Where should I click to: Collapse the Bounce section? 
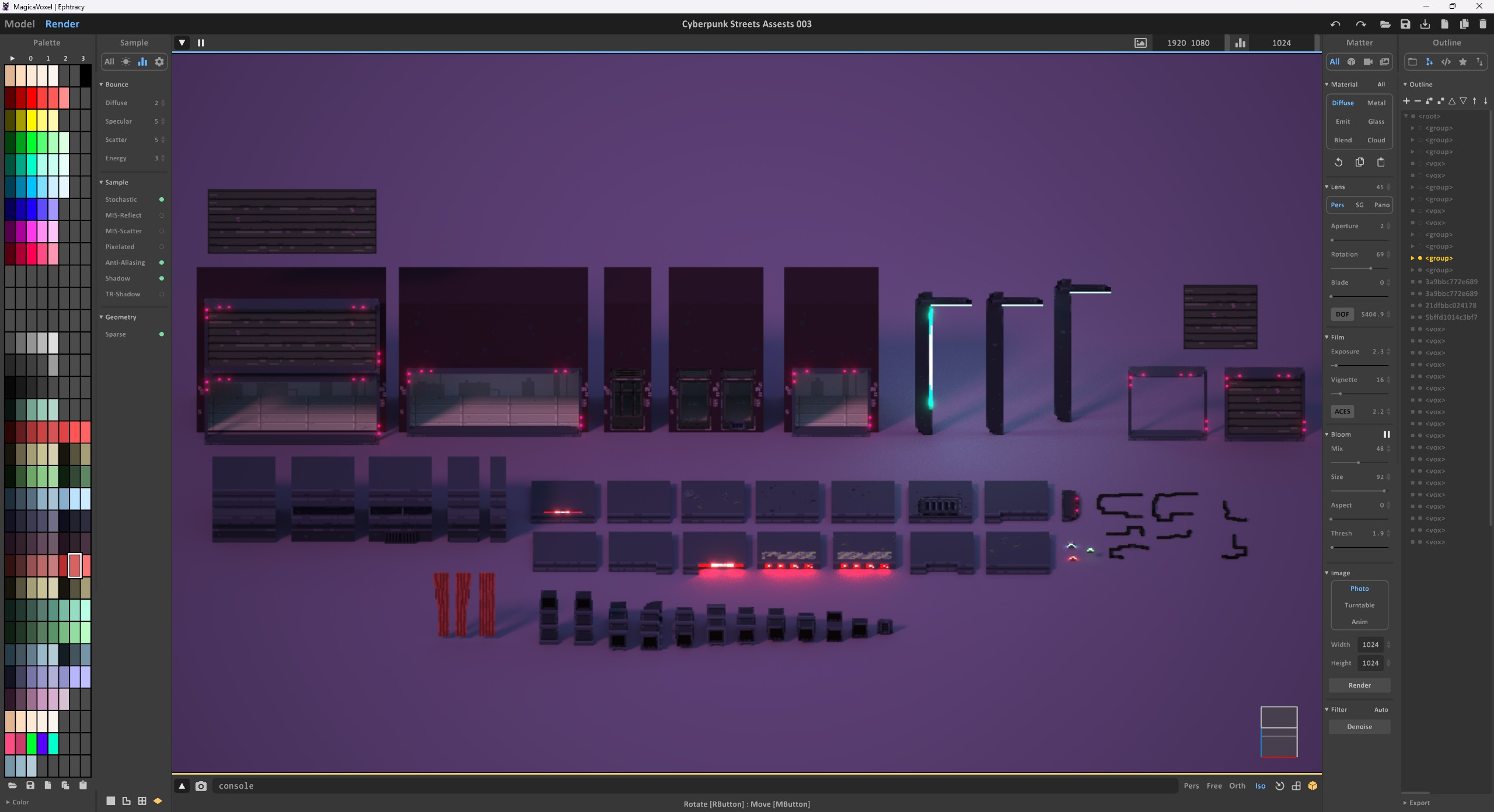click(x=101, y=85)
